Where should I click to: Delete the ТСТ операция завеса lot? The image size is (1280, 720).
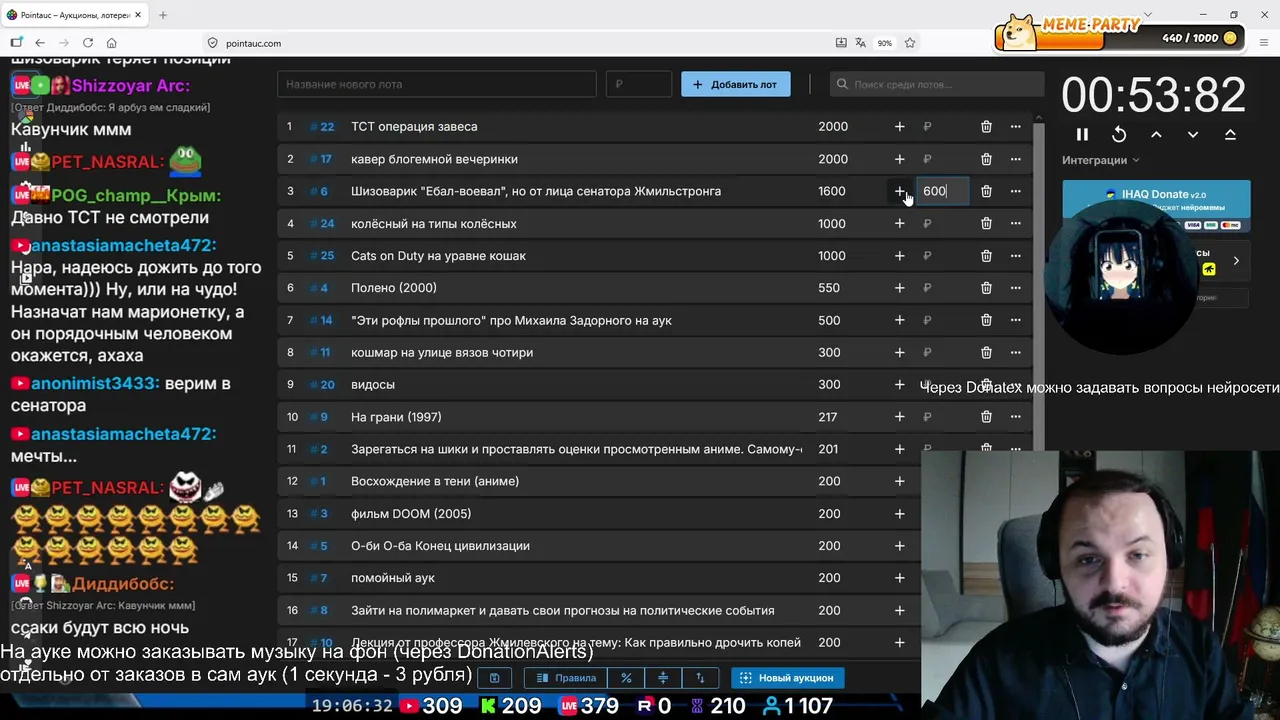(986, 126)
